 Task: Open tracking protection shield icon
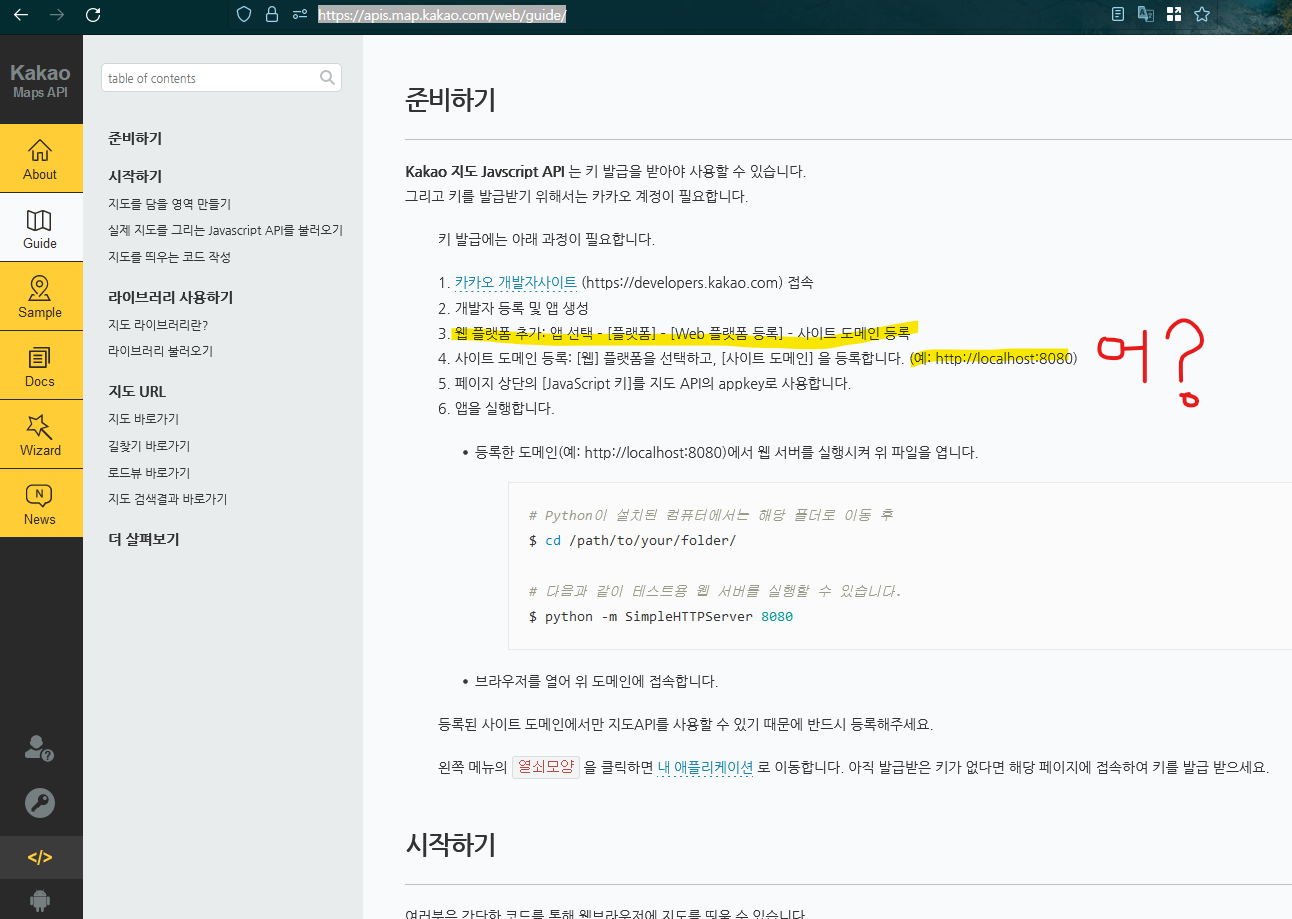click(x=243, y=15)
